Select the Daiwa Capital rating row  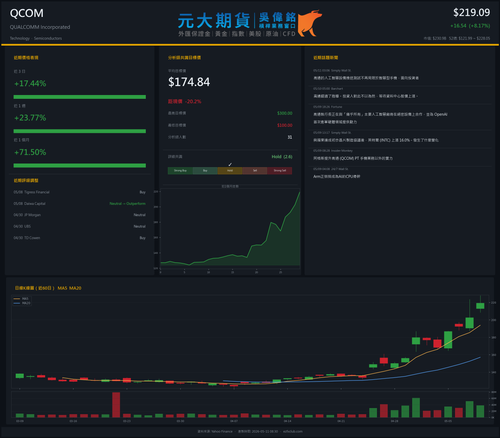(x=80, y=203)
